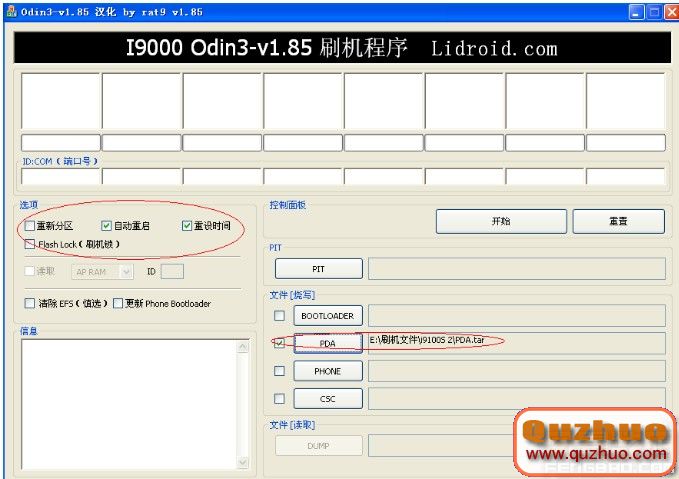
Task: Click message log scrollbar up arrow
Action: pyautogui.click(x=243, y=346)
